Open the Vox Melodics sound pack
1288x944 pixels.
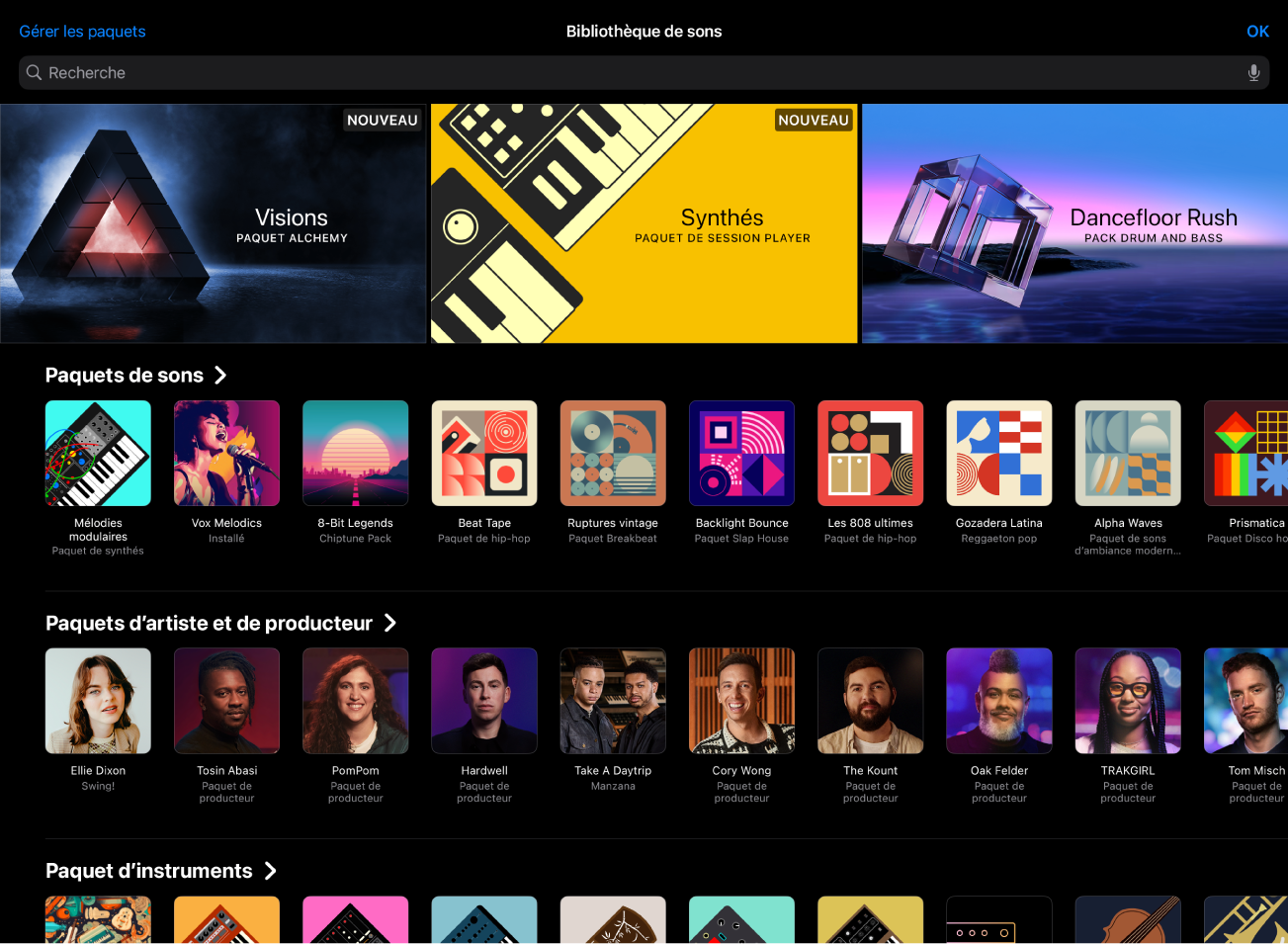[x=226, y=453]
